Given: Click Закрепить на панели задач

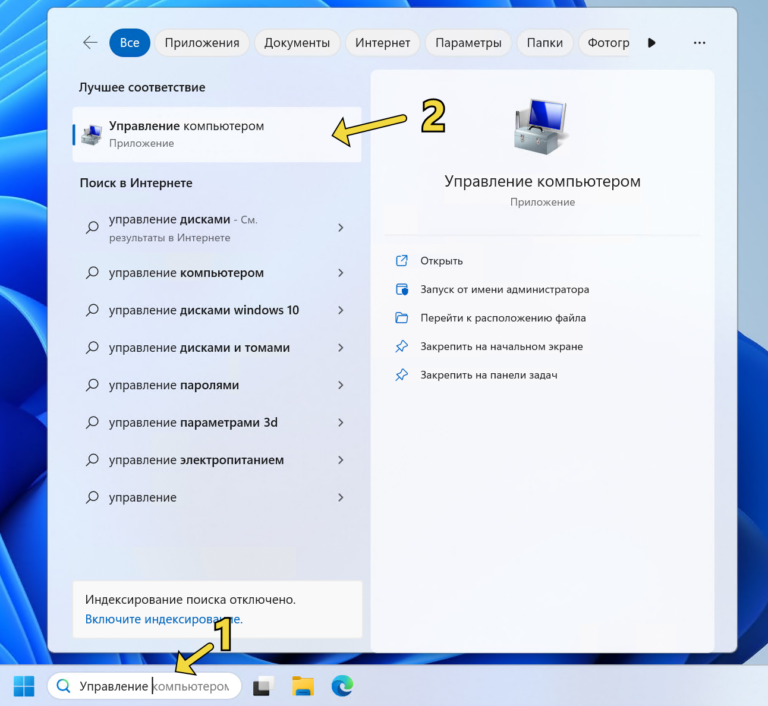Looking at the screenshot, I should click(x=489, y=375).
